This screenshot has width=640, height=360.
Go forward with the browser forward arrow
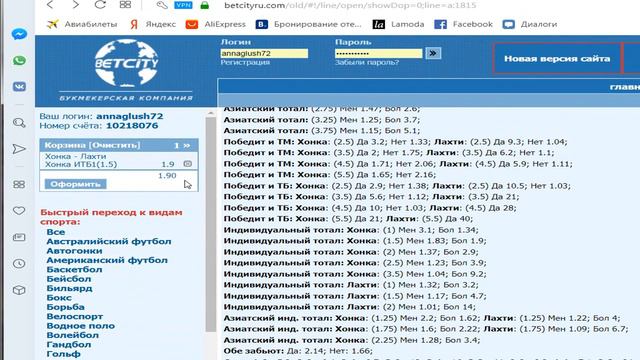(x=76, y=5)
